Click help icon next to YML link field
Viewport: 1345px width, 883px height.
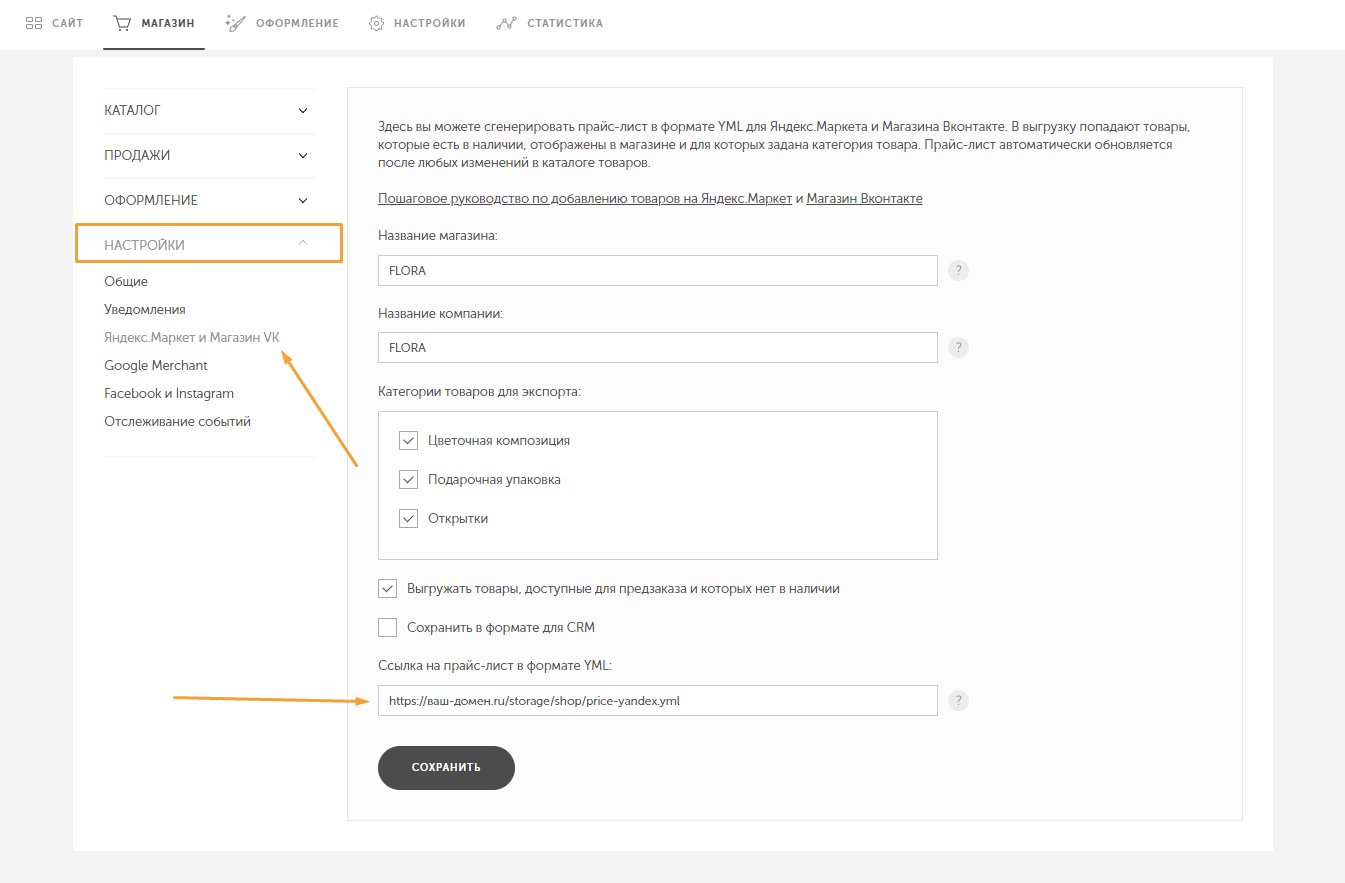pyautogui.click(x=958, y=701)
